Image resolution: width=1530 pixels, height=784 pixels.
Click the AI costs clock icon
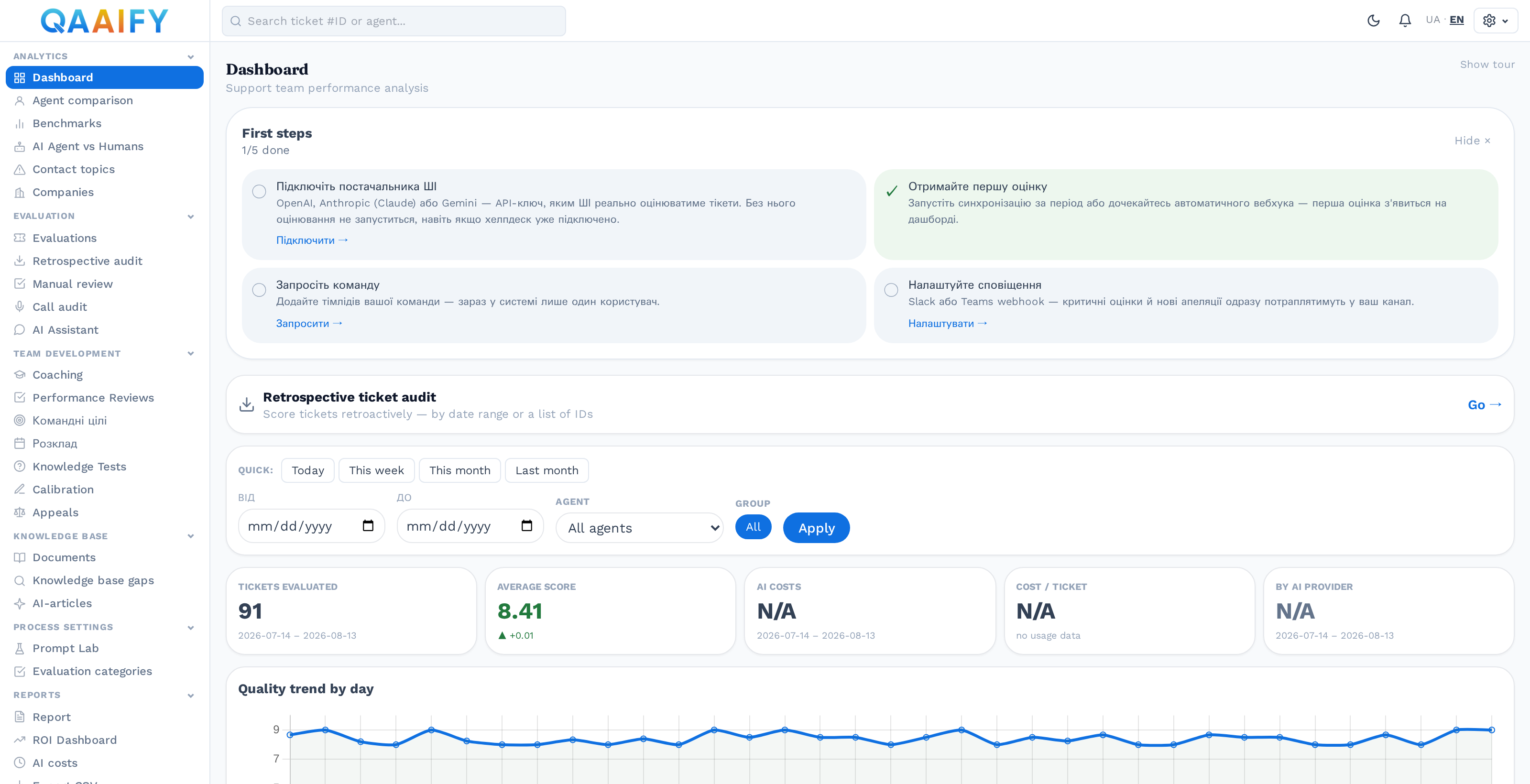pos(20,763)
